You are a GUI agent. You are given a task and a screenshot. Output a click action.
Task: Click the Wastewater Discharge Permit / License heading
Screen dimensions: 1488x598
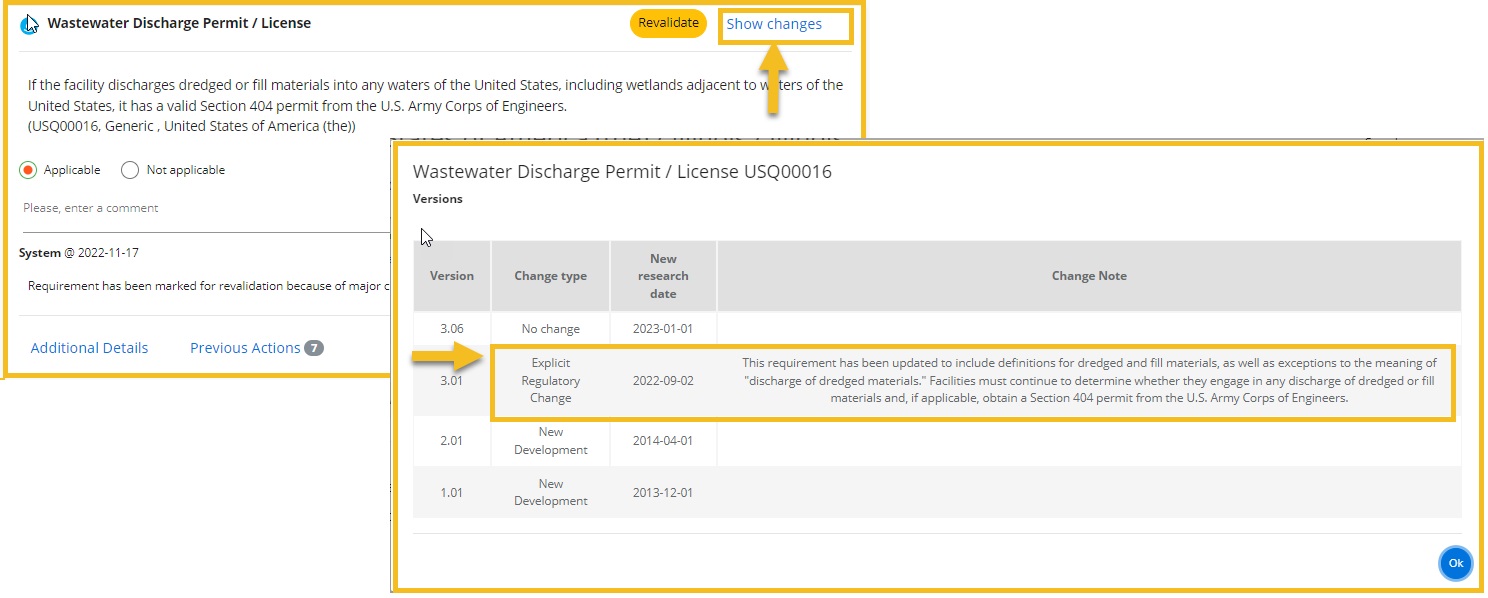coord(179,23)
